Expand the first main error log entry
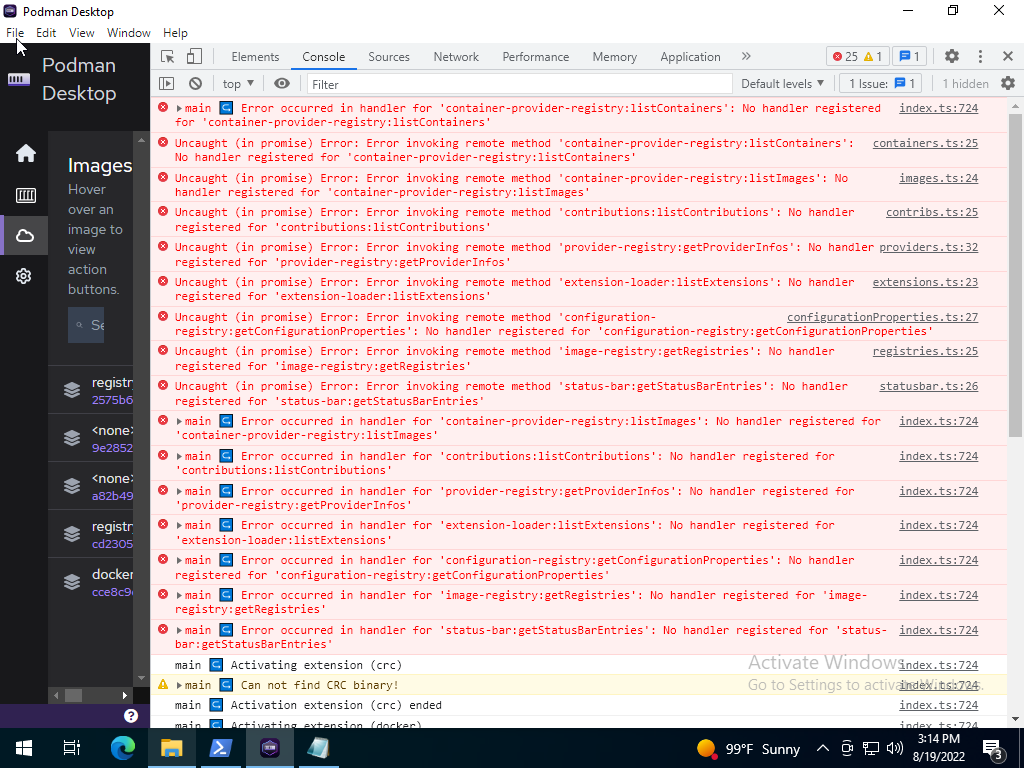The width and height of the screenshot is (1024, 768). pyautogui.click(x=178, y=107)
